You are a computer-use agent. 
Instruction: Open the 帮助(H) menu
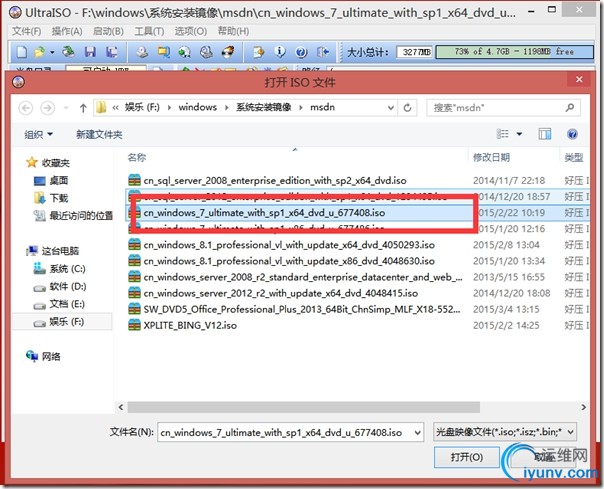pos(233,31)
